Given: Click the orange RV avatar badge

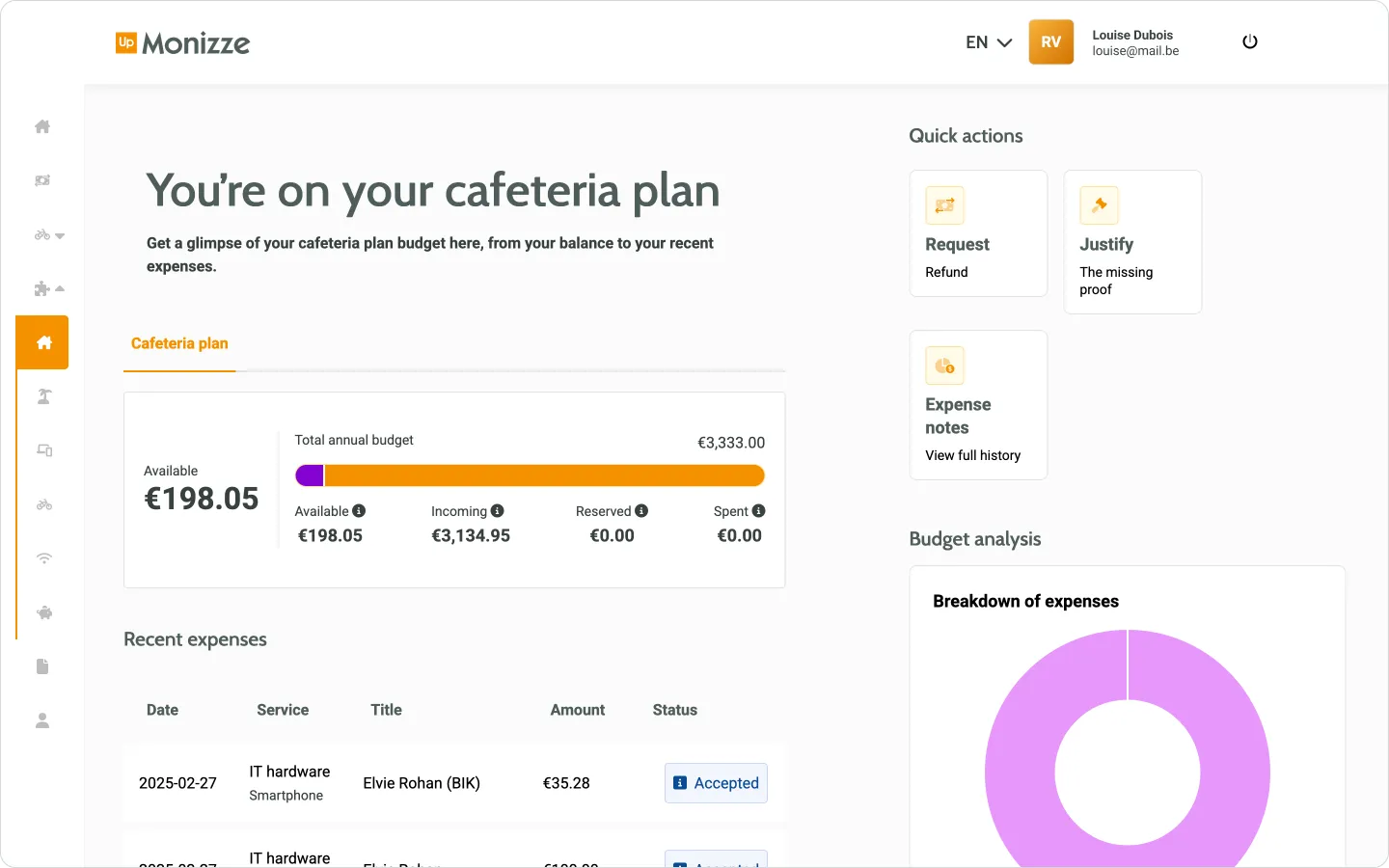Looking at the screenshot, I should (1050, 41).
